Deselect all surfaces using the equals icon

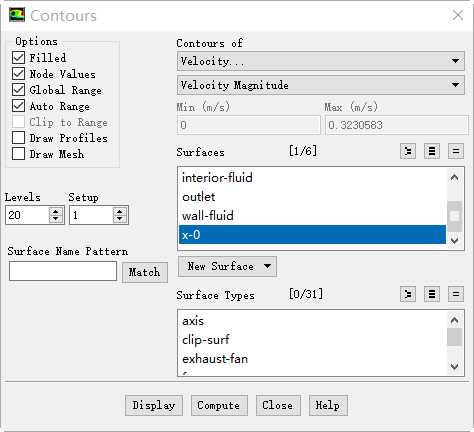pyautogui.click(x=456, y=152)
